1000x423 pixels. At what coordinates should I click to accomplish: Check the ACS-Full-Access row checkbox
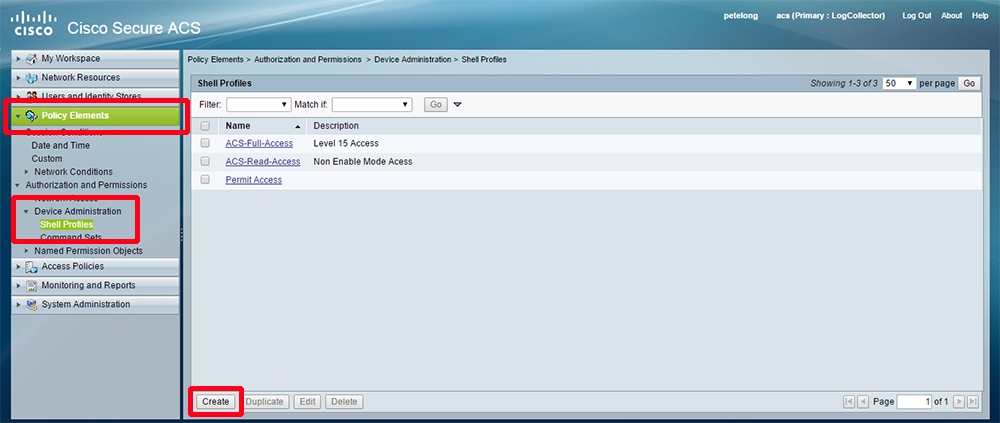click(x=205, y=143)
